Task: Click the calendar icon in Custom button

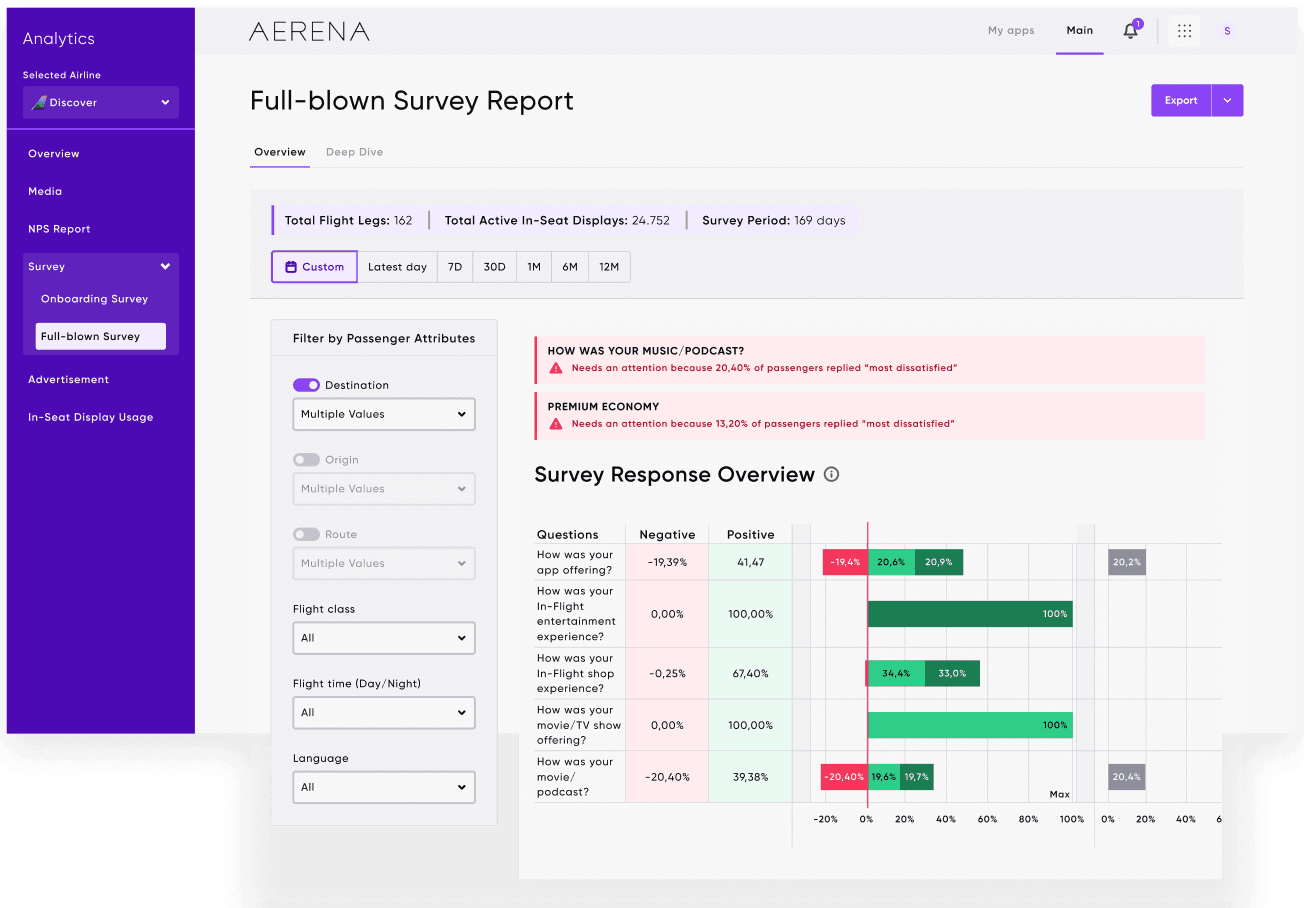Action: click(x=291, y=267)
